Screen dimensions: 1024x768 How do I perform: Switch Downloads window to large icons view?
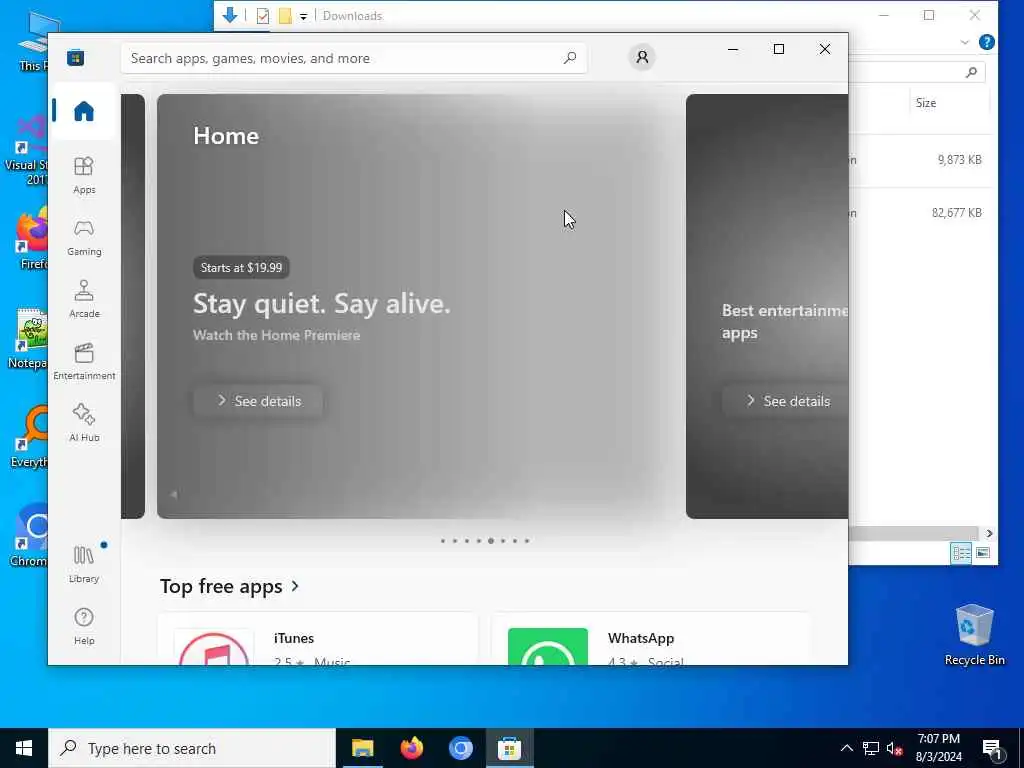[982, 553]
